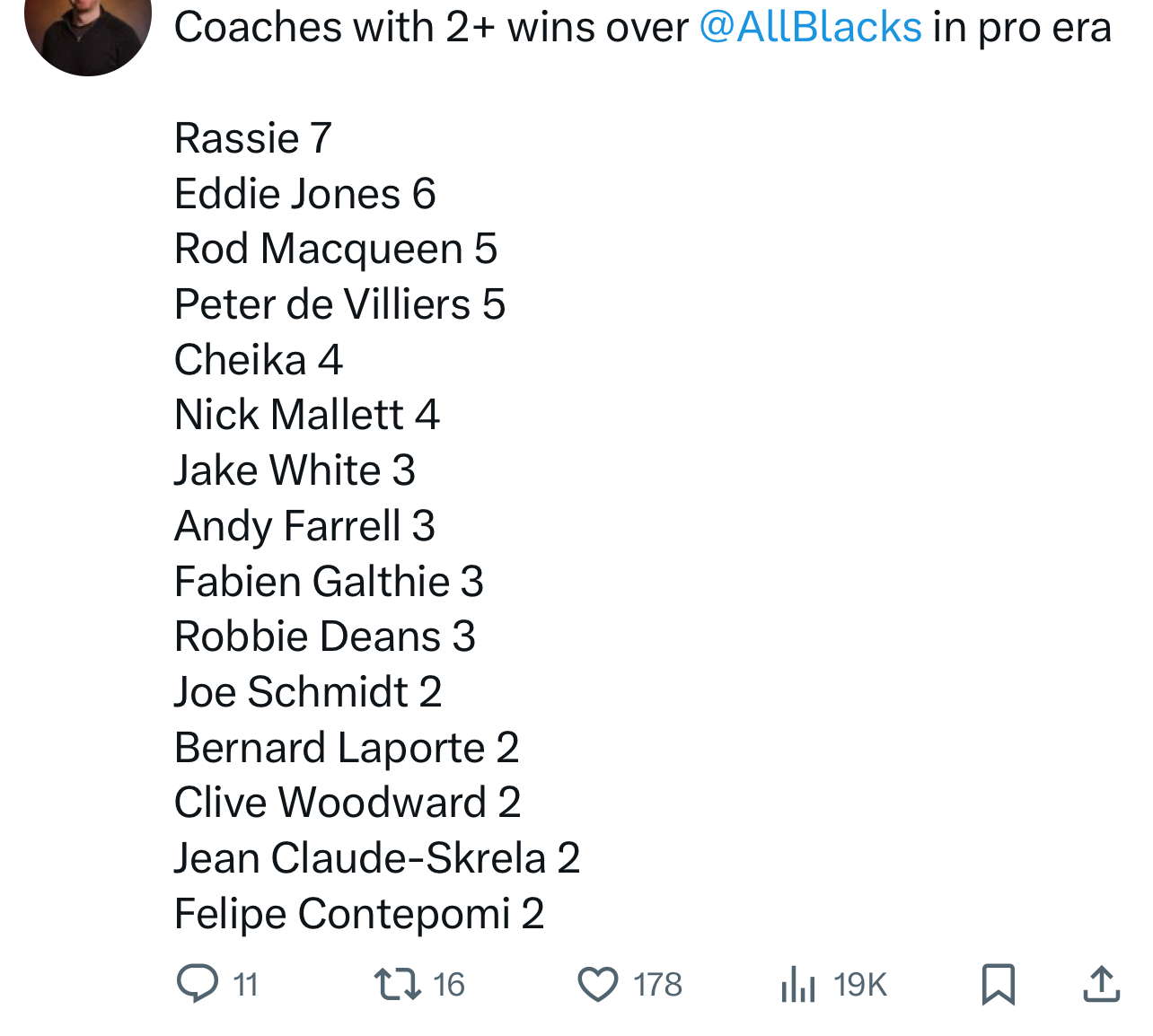1153x1036 pixels.
Task: Click the 19K views count
Action: [x=860, y=985]
